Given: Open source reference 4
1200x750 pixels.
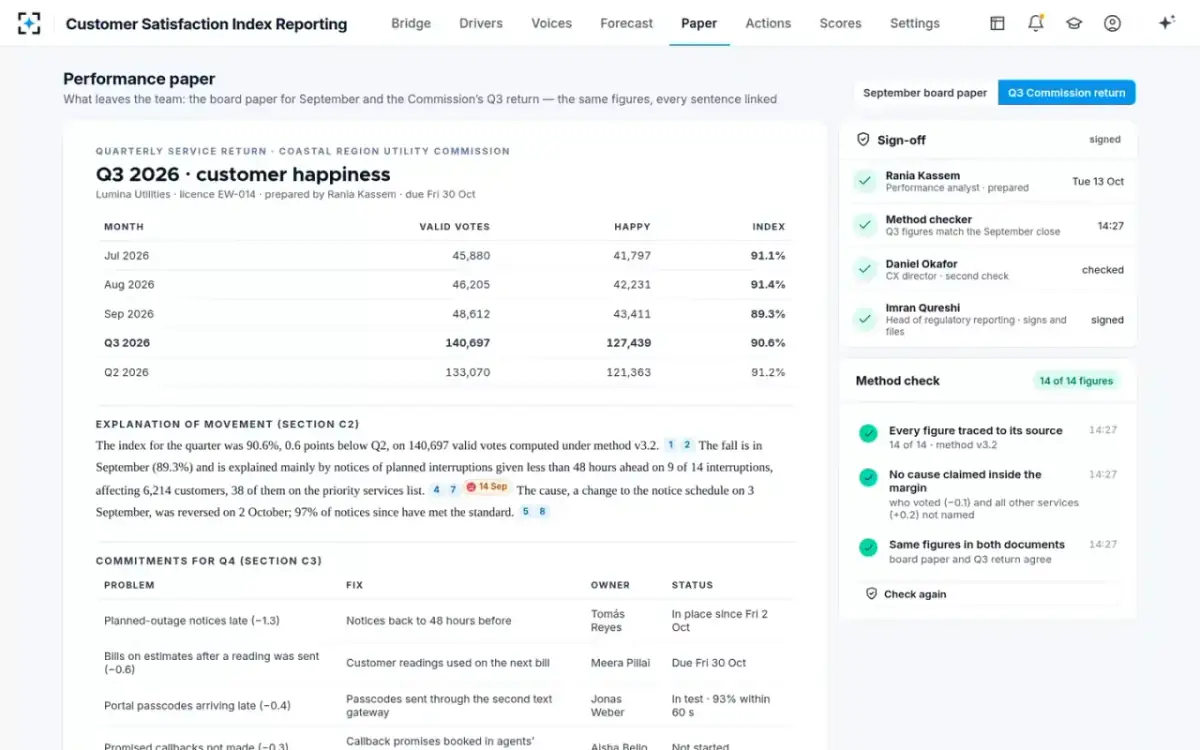Looking at the screenshot, I should tap(436, 489).
